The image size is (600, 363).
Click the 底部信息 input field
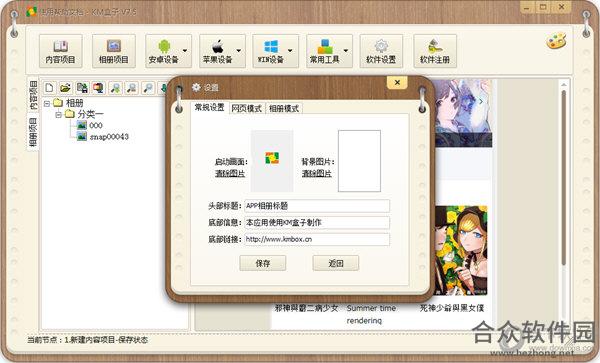(317, 223)
